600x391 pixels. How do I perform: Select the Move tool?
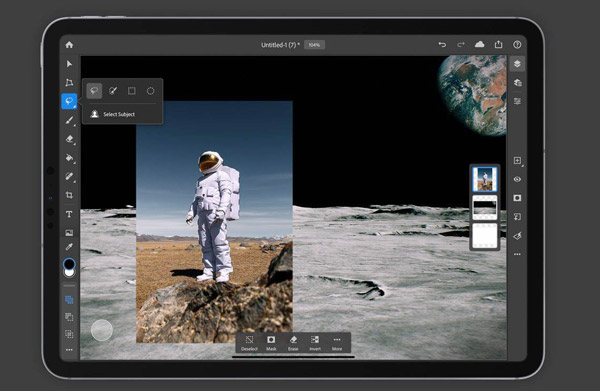69,64
